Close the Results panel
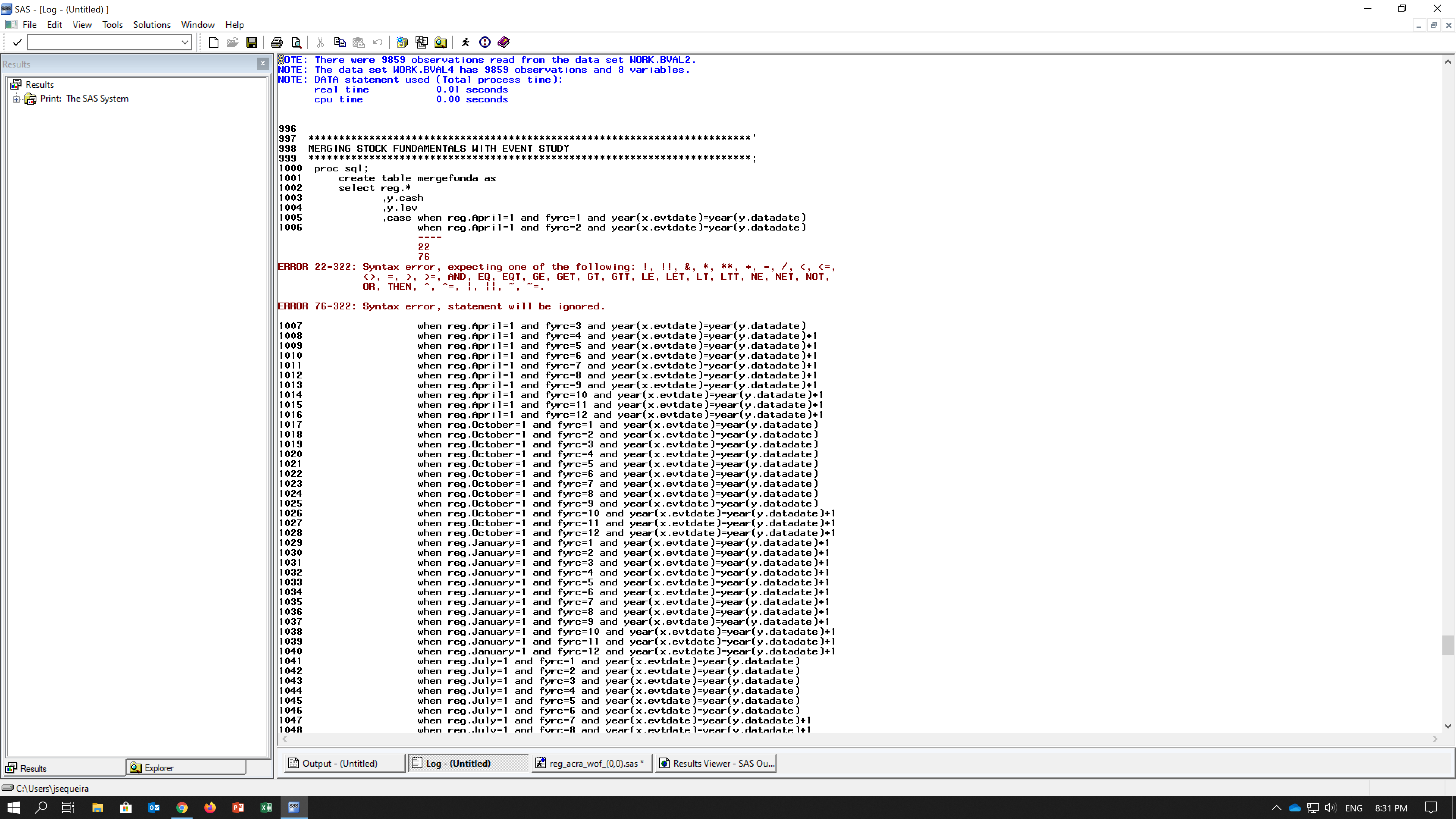 (x=263, y=64)
